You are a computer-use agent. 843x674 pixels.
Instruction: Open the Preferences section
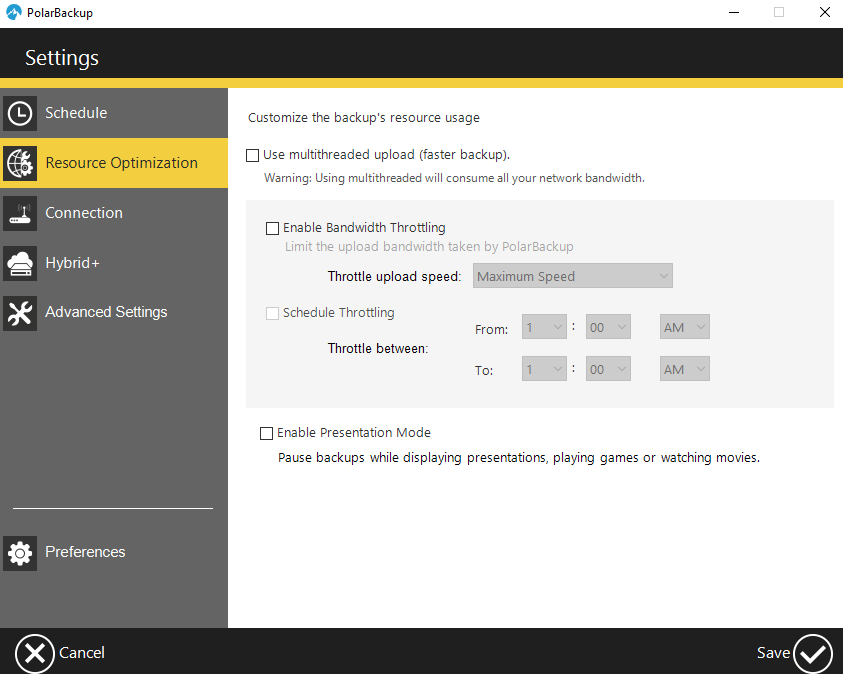click(x=114, y=553)
